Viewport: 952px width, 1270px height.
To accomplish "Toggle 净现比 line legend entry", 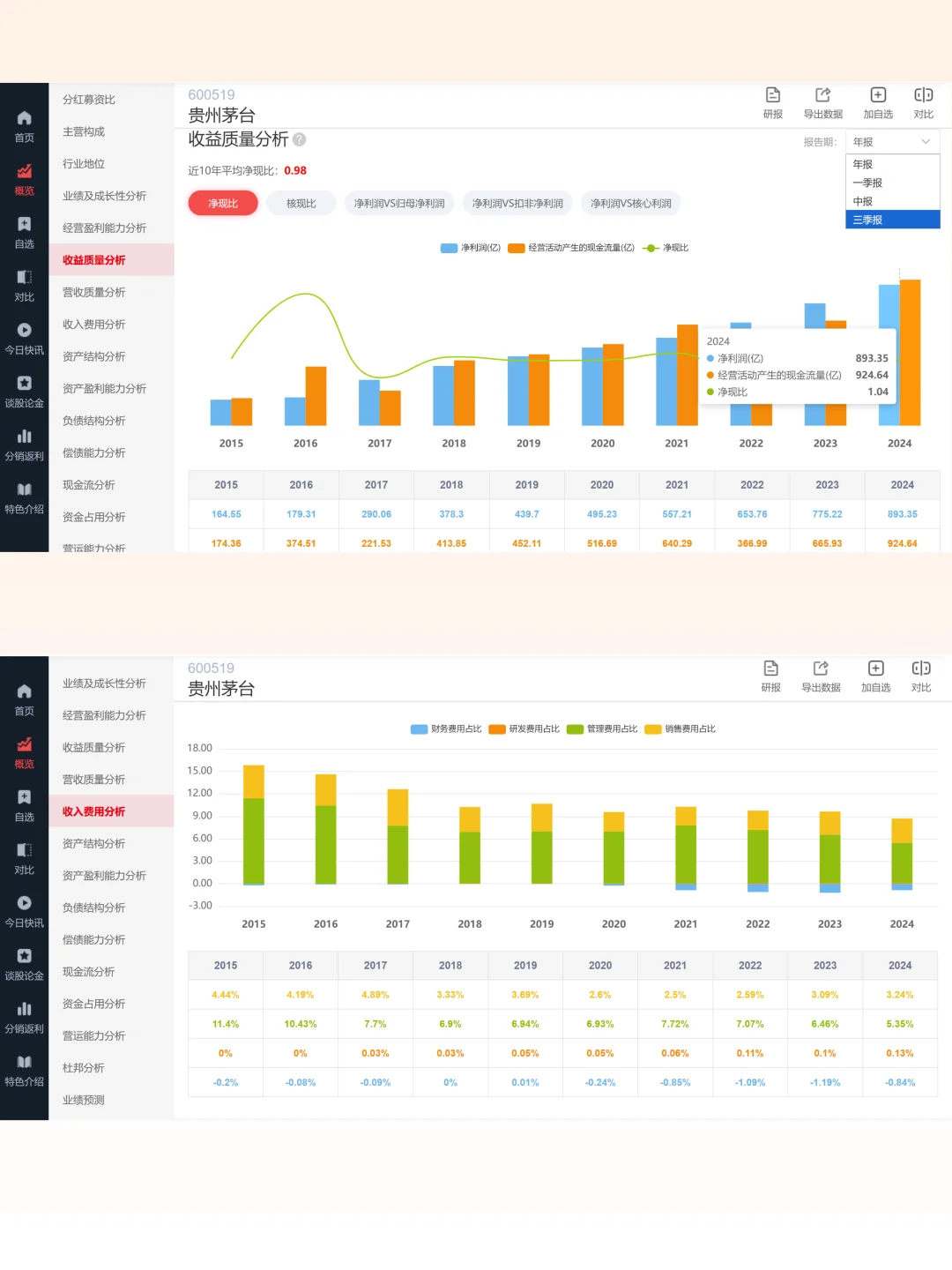I will click(x=666, y=248).
